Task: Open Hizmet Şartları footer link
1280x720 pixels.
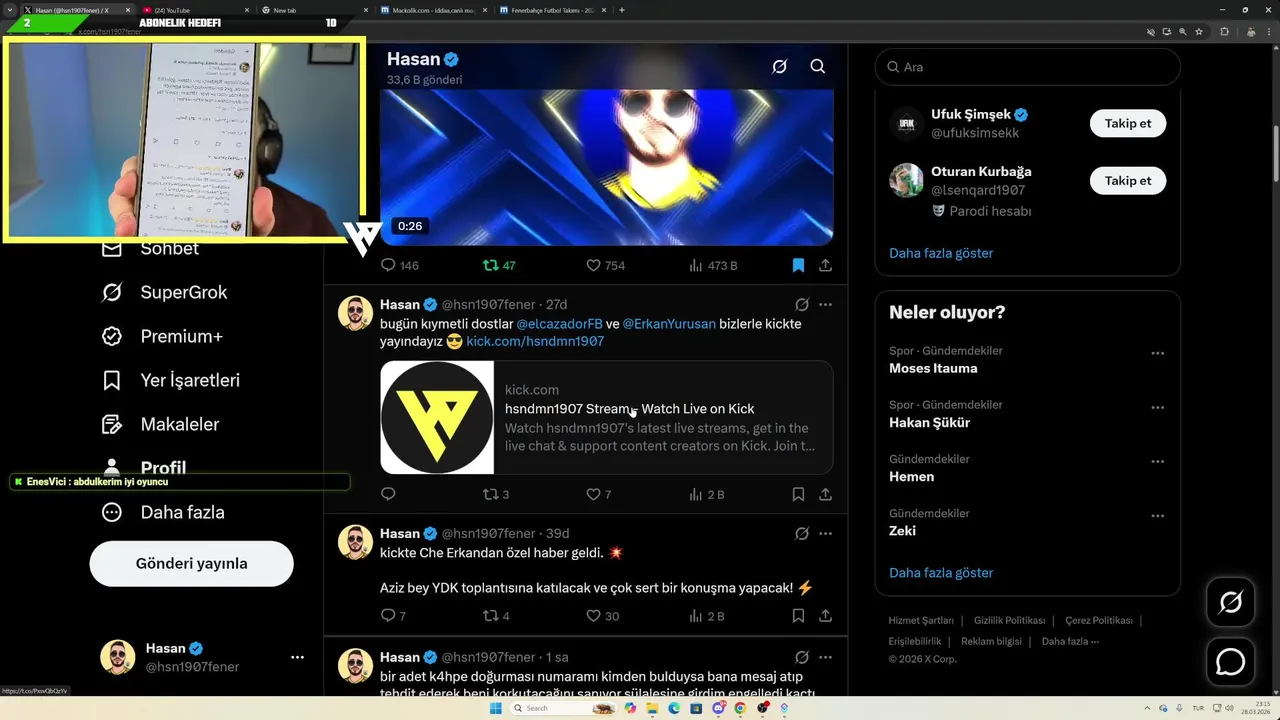Action: pos(921,621)
